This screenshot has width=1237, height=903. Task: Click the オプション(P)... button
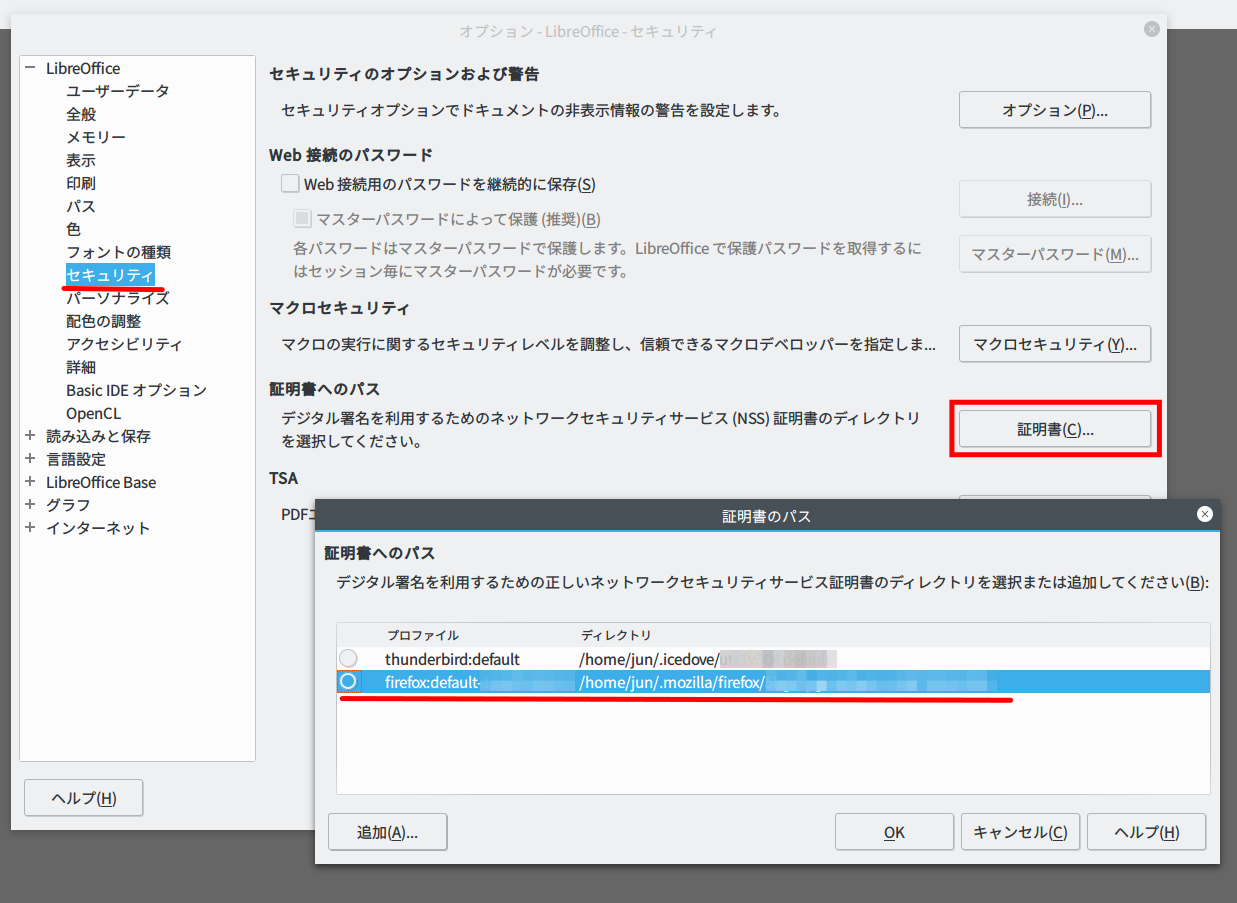[x=1055, y=110]
